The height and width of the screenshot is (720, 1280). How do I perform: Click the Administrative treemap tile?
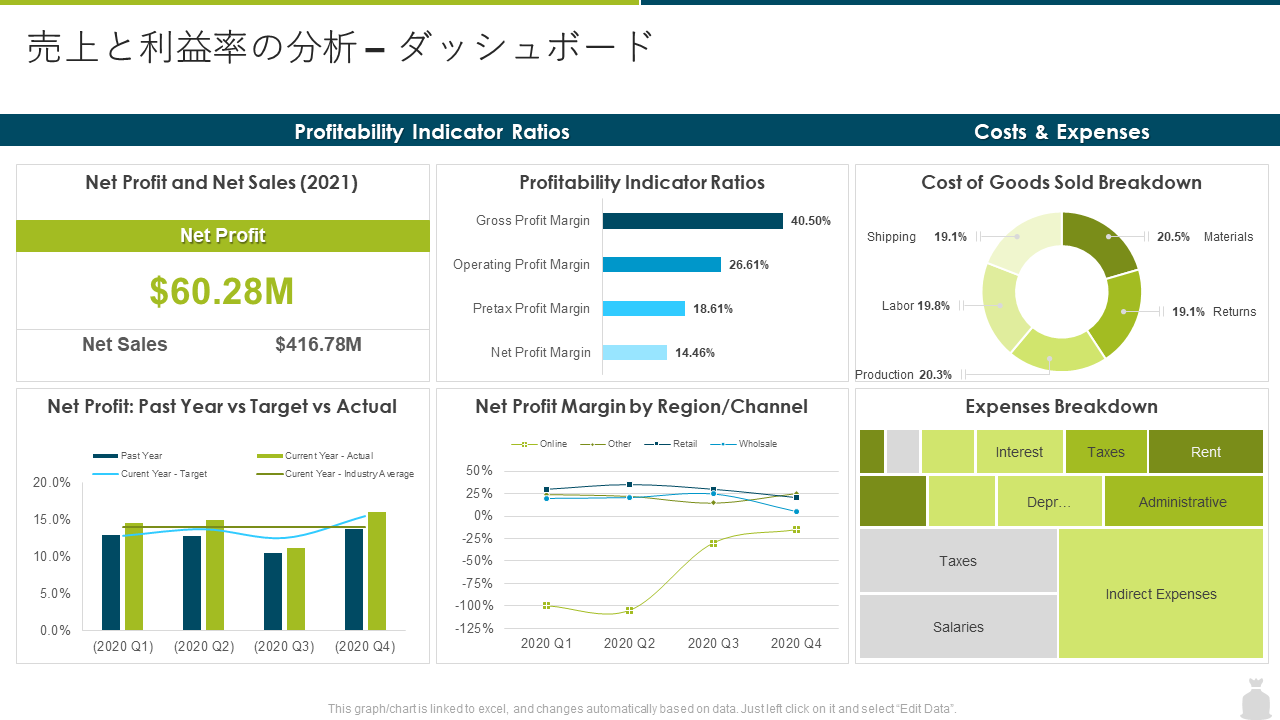(1184, 501)
